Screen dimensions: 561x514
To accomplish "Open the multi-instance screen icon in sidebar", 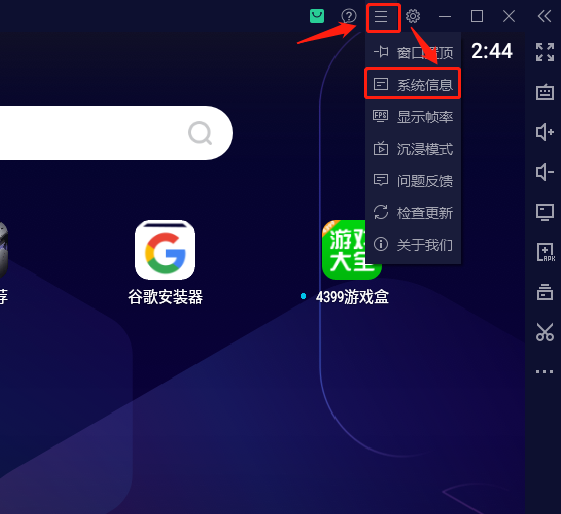I will (x=545, y=212).
